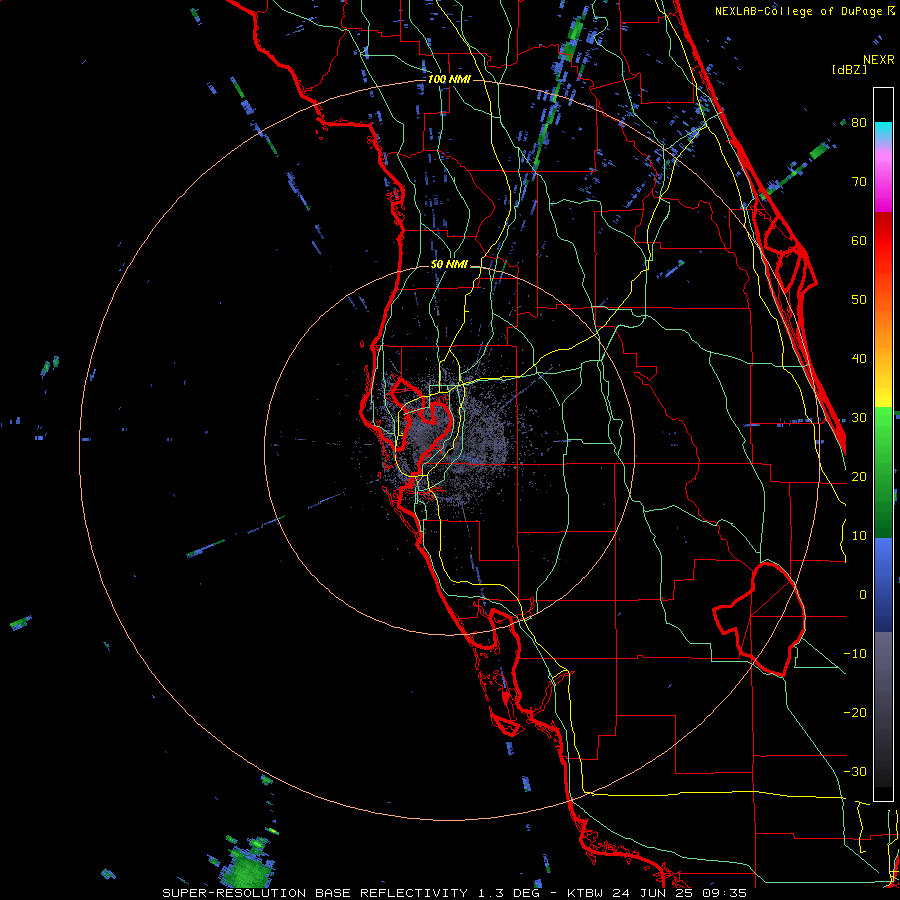Click the dBZ units label
900x900 pixels.
[x=849, y=70]
